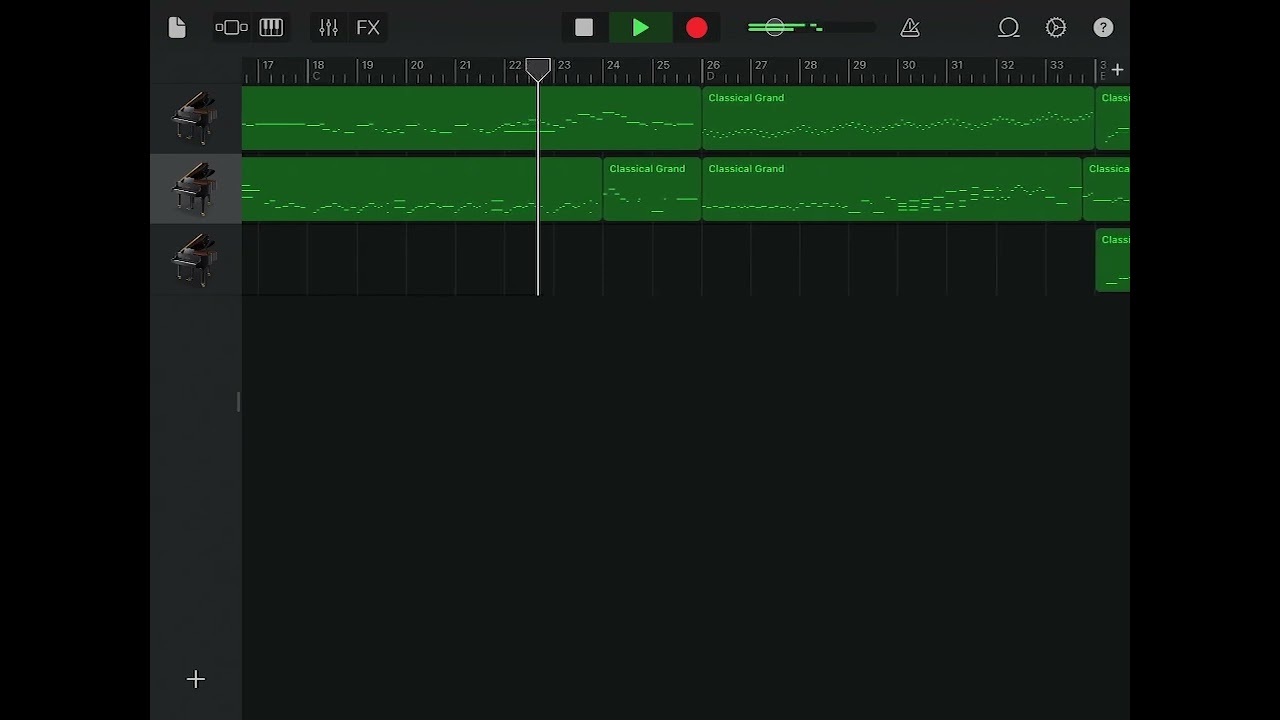The height and width of the screenshot is (720, 1280).
Task: Select second track Classical Grand region at bar 26
Action: click(x=892, y=189)
